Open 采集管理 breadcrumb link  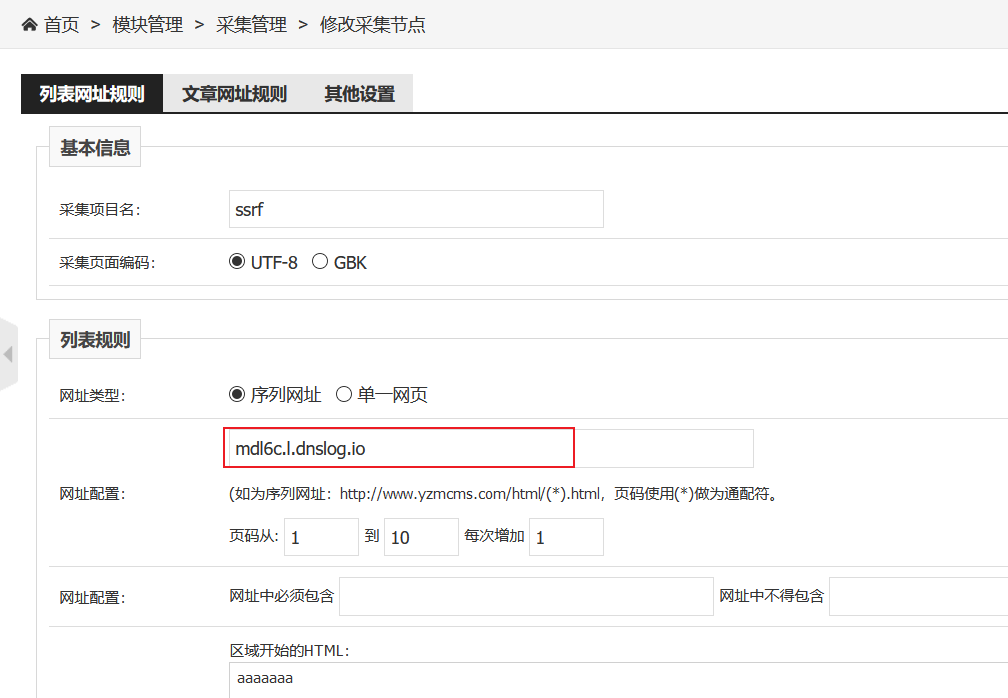click(x=251, y=25)
